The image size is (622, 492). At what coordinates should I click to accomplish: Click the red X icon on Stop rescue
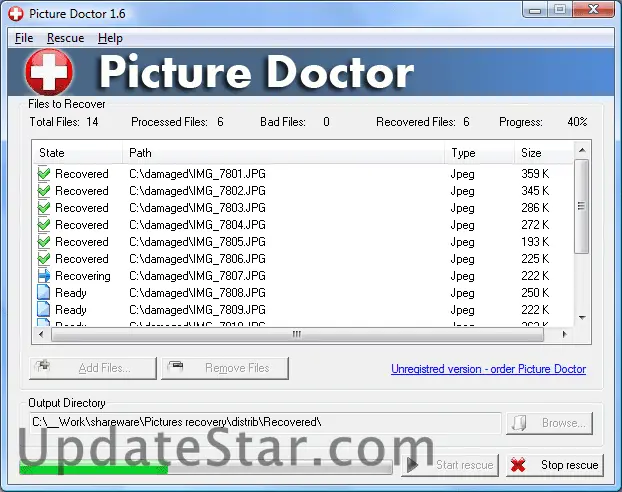pos(518,465)
